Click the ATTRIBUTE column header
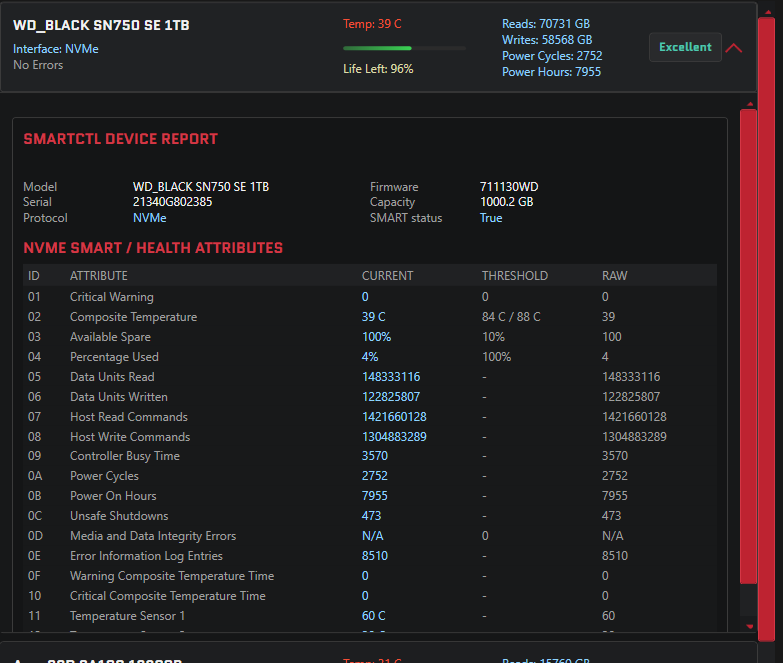The width and height of the screenshot is (783, 663). [x=99, y=276]
